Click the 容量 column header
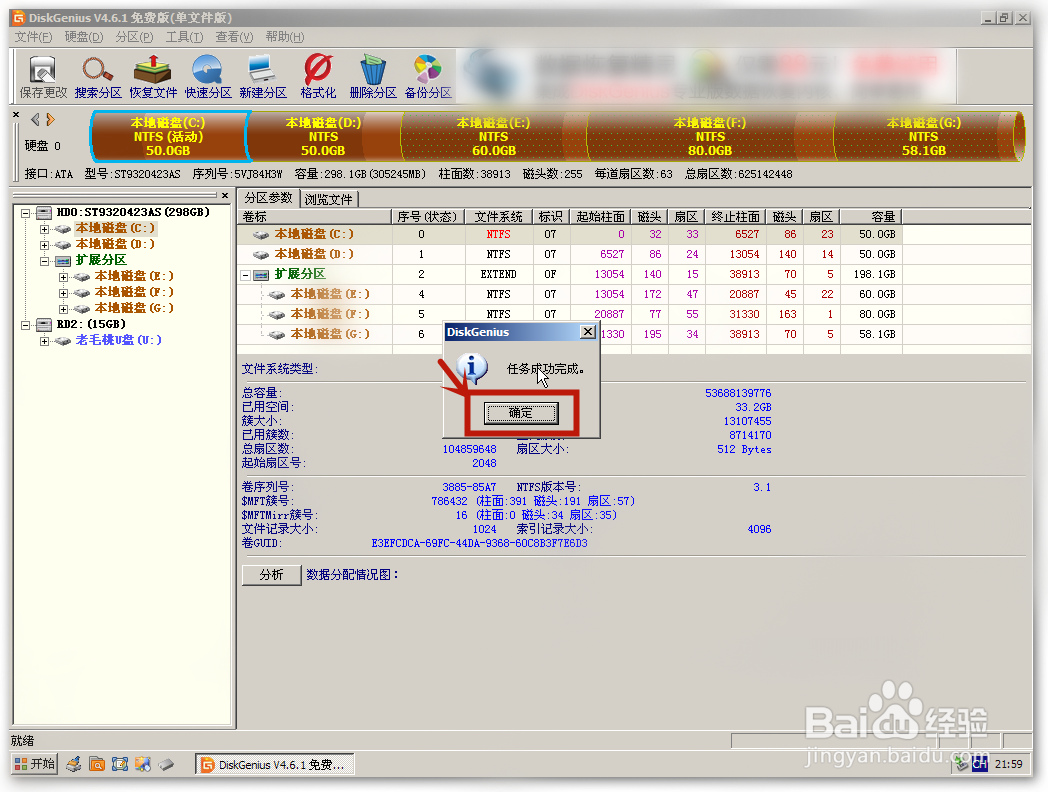This screenshot has height=792, width=1048. (x=872, y=217)
